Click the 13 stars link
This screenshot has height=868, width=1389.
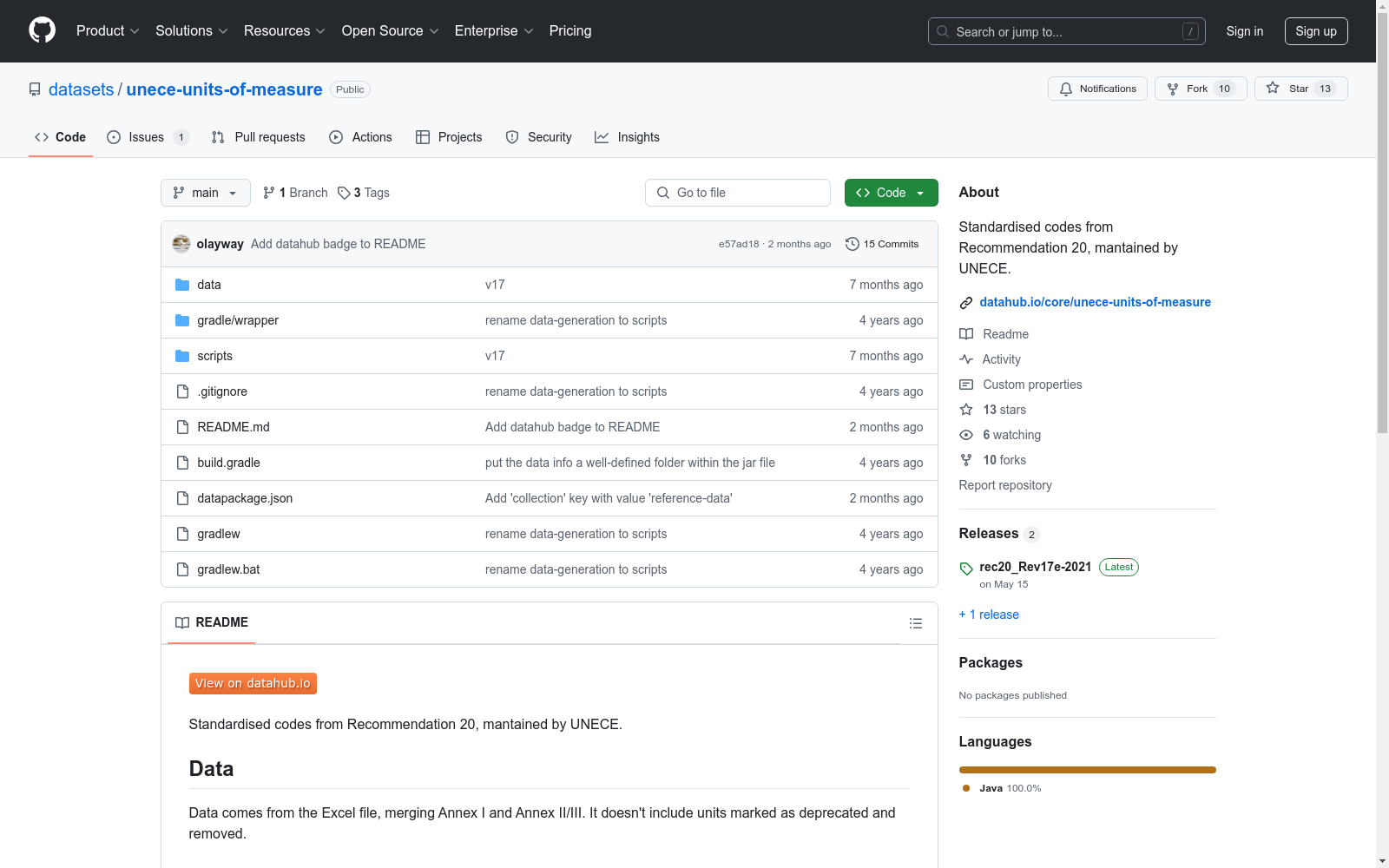pyautogui.click(x=1004, y=410)
